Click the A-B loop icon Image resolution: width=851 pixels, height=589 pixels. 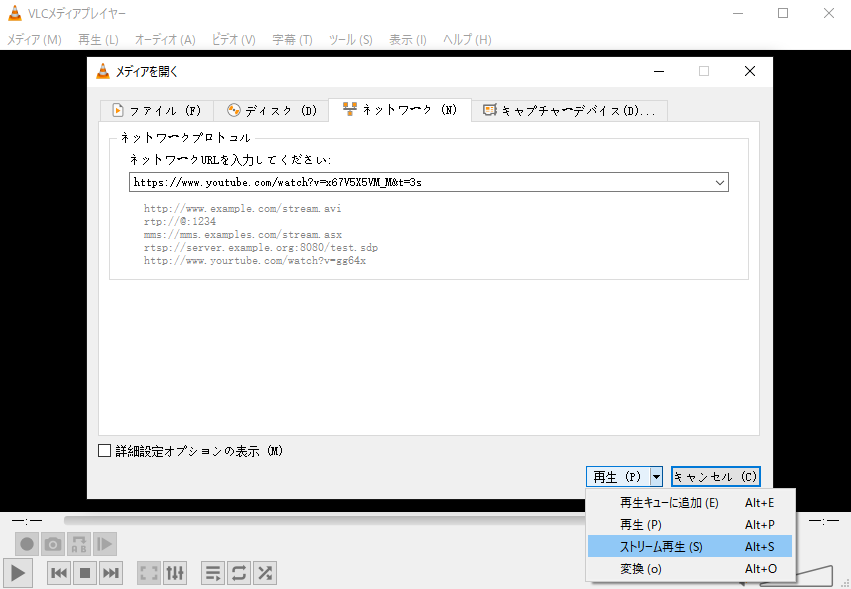pos(79,544)
